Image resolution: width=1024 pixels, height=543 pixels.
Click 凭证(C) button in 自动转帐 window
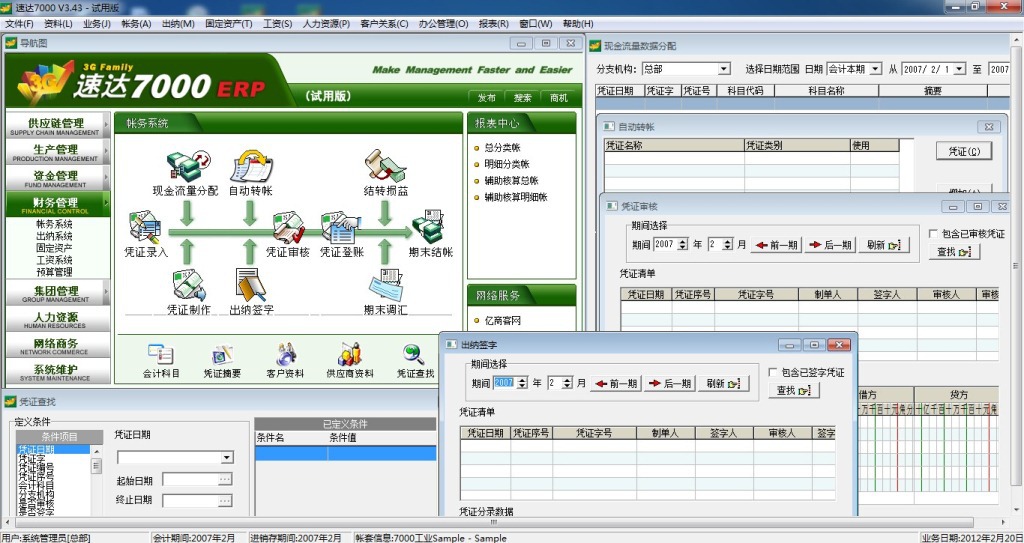pos(963,151)
